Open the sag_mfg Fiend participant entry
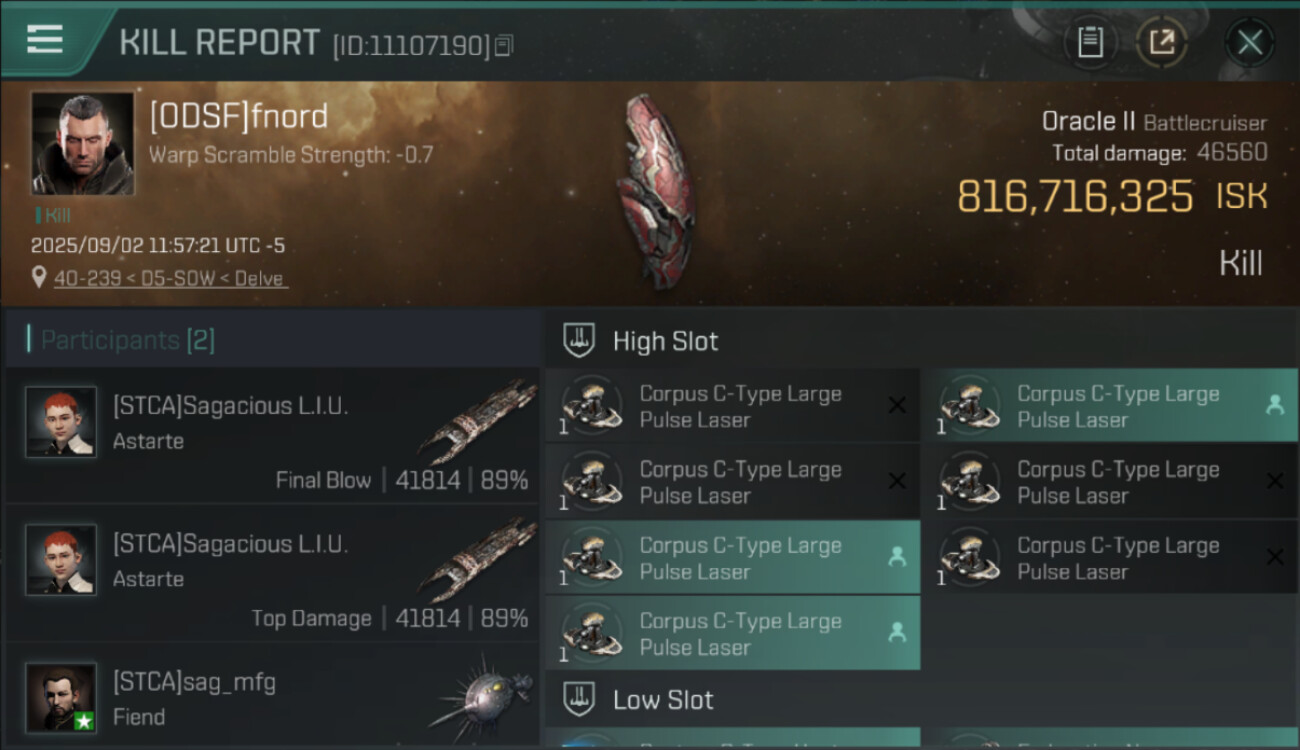Screen dimensions: 1300x750 [x=272, y=697]
